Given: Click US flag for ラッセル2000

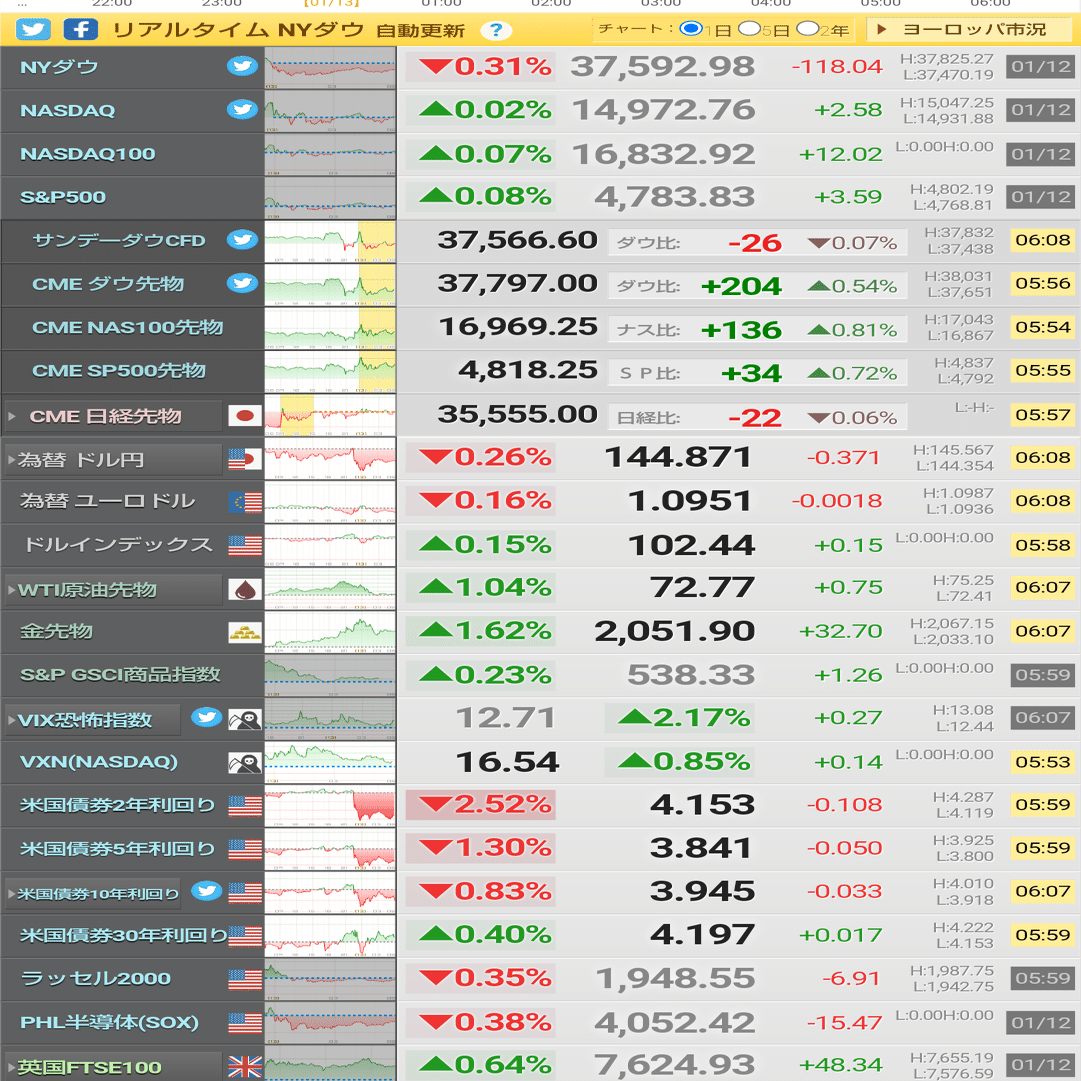Looking at the screenshot, I should [245, 980].
